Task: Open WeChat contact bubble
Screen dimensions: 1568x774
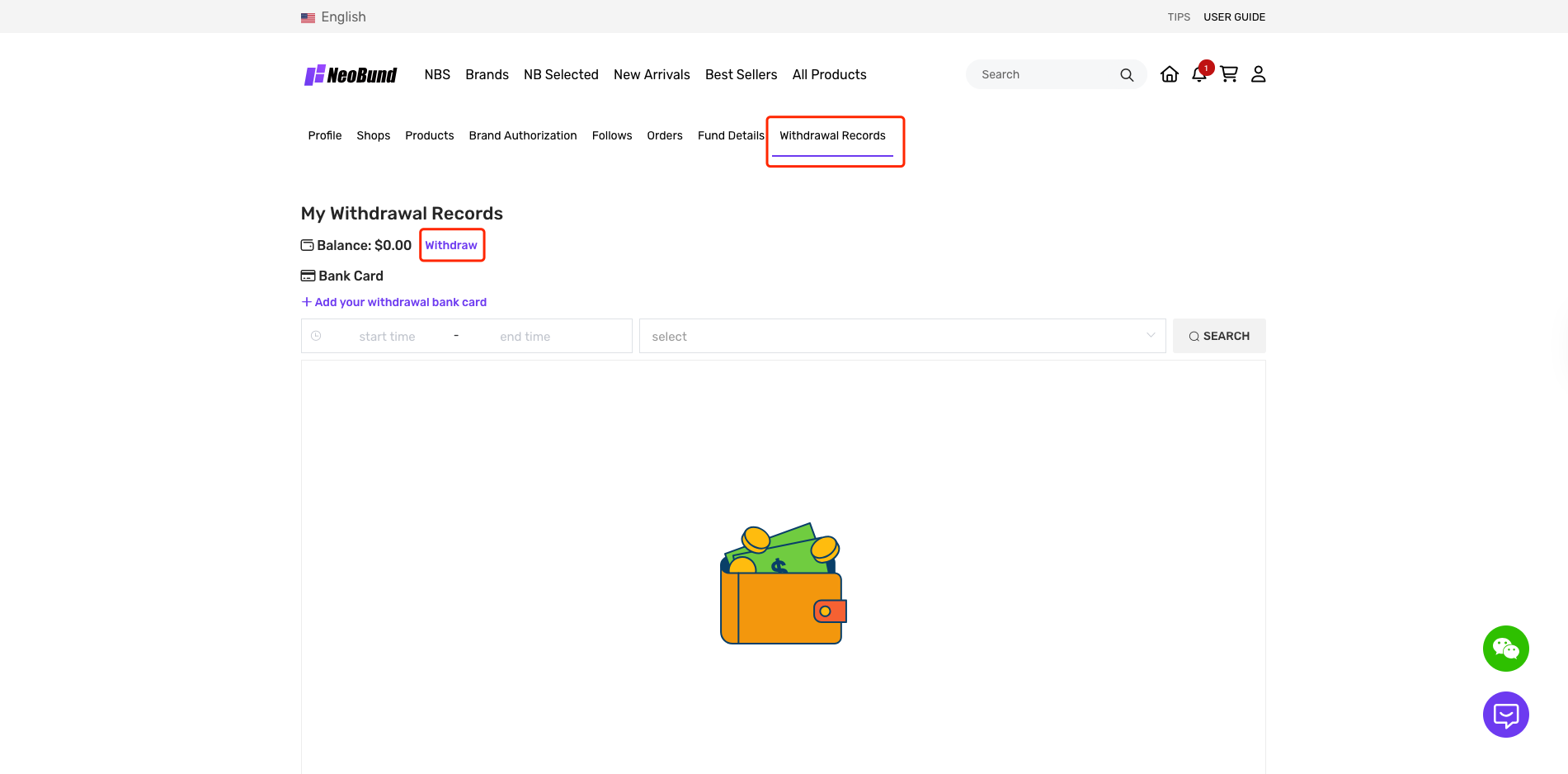Action: pyautogui.click(x=1505, y=649)
